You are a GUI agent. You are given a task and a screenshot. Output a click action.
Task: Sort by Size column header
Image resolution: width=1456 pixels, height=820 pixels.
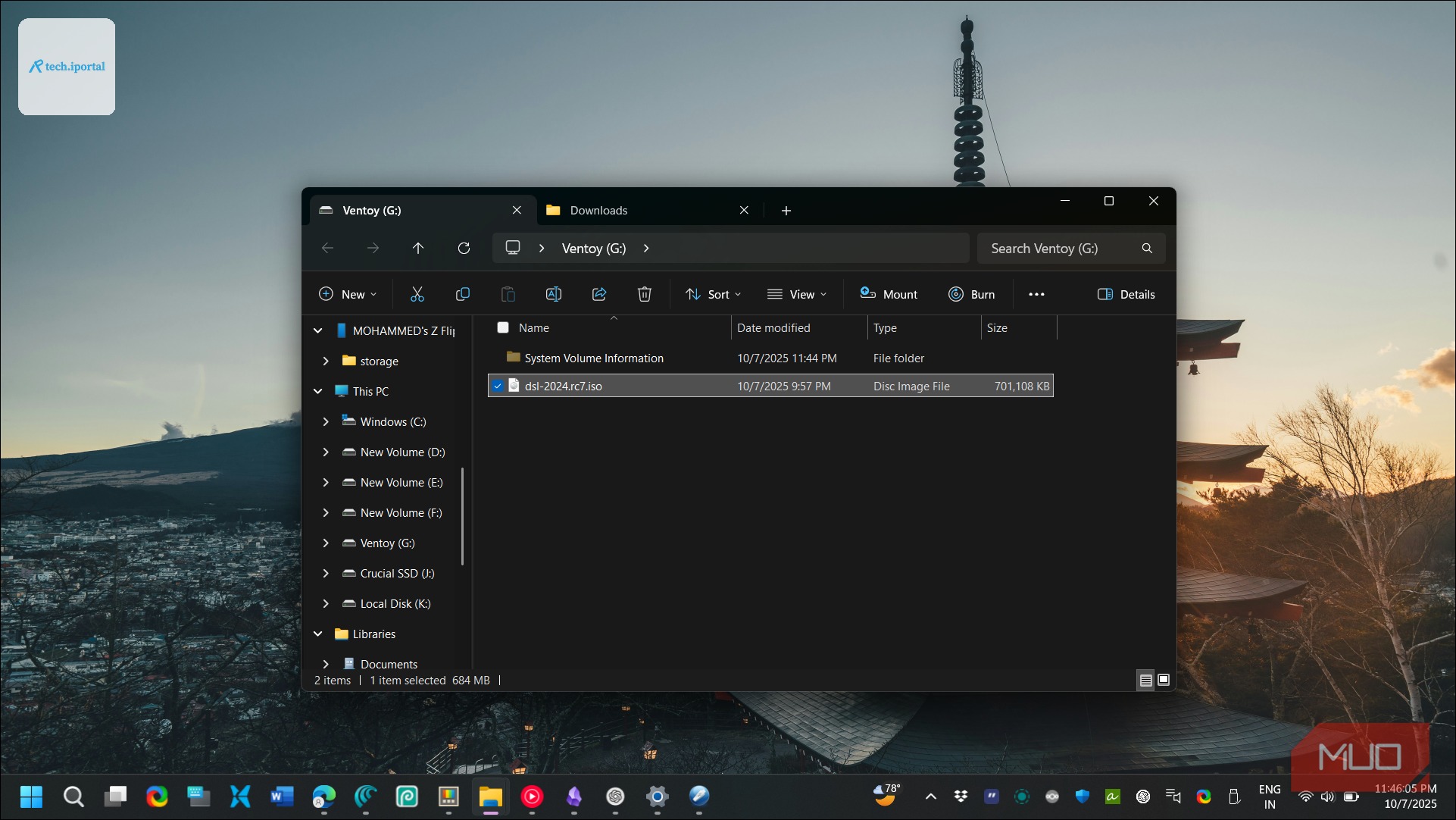[x=1019, y=327]
